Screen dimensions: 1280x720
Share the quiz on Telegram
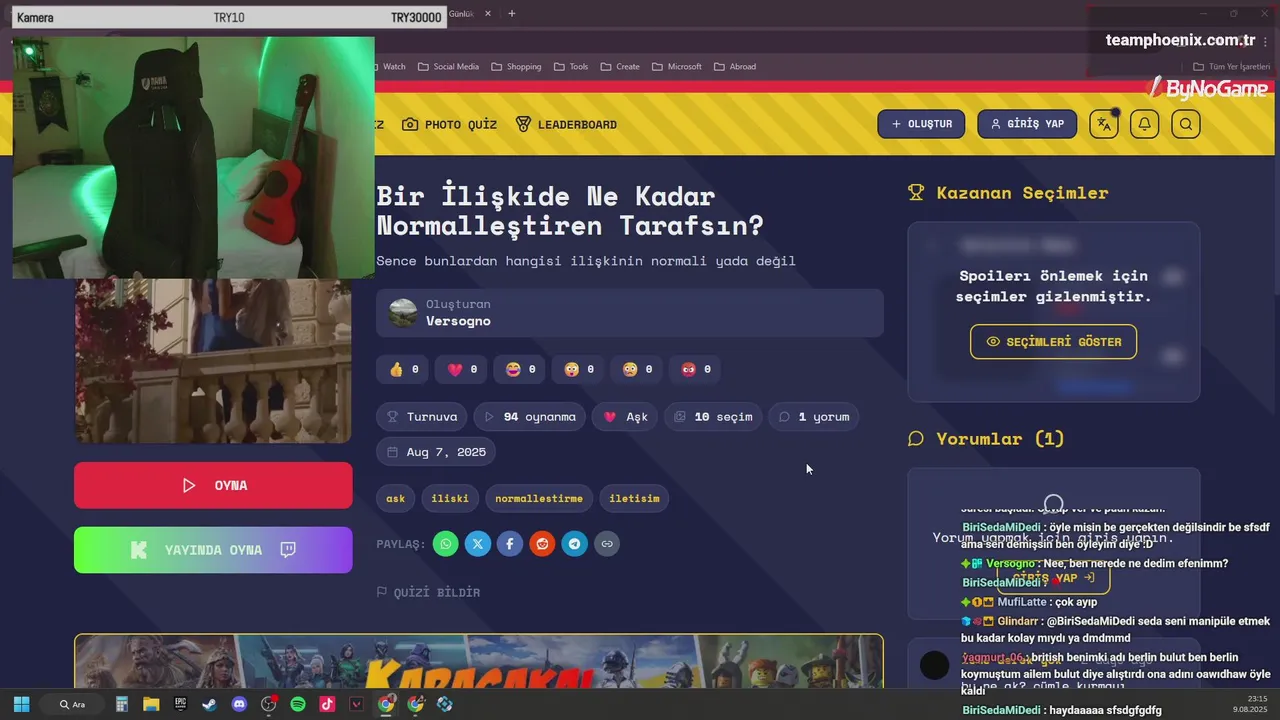[574, 544]
